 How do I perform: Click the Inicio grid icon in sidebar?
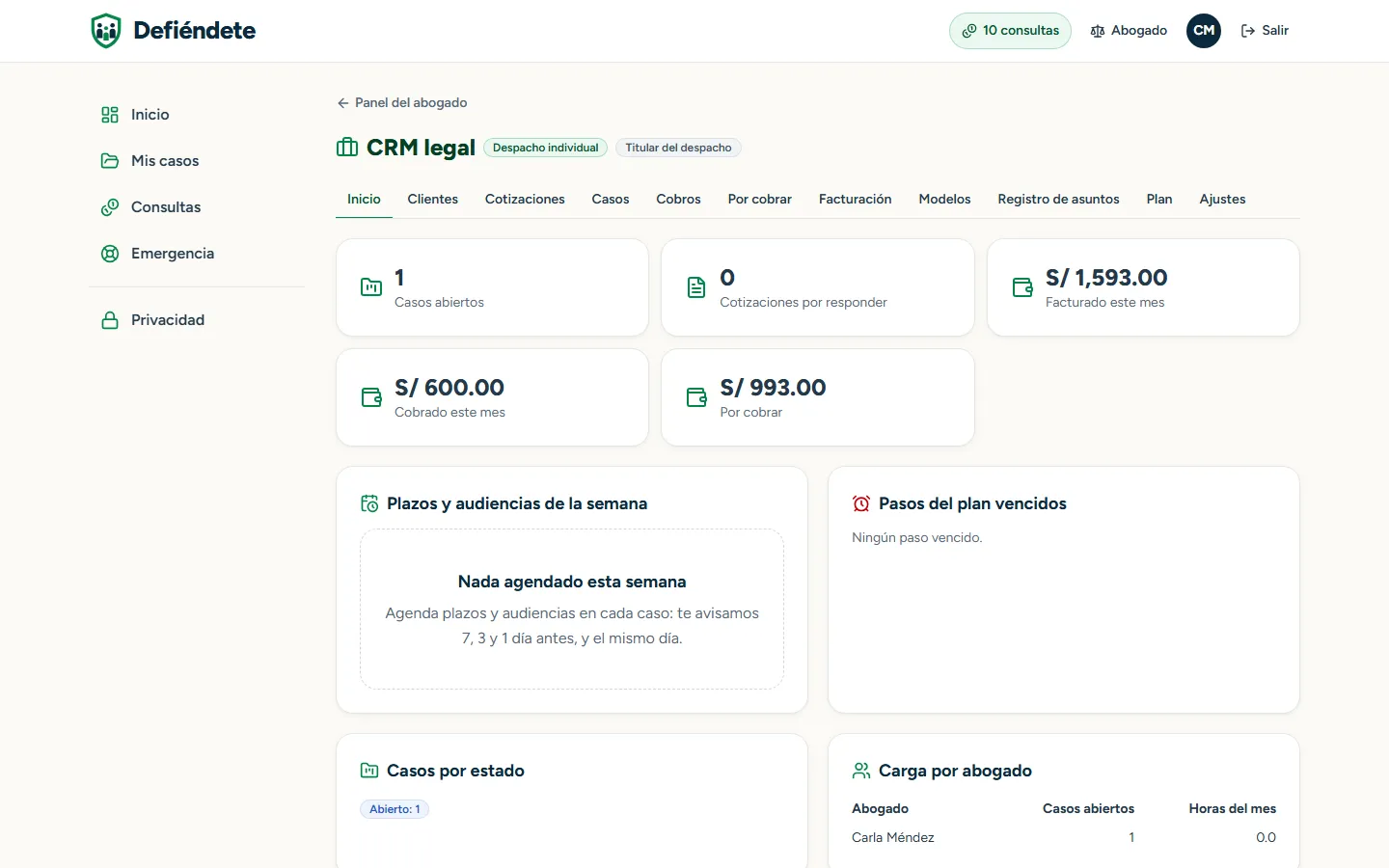(x=110, y=115)
